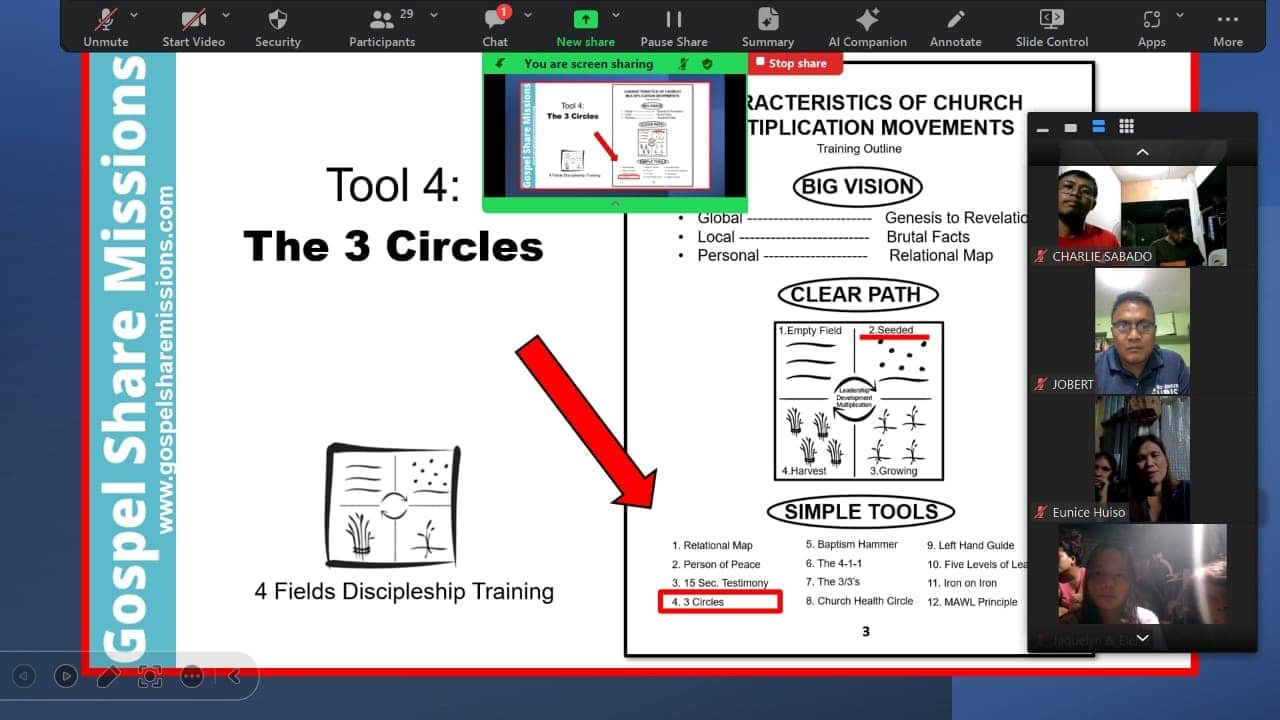The height and width of the screenshot is (720, 1280).
Task: Expand audio options arrow beside Unmute
Action: click(135, 15)
